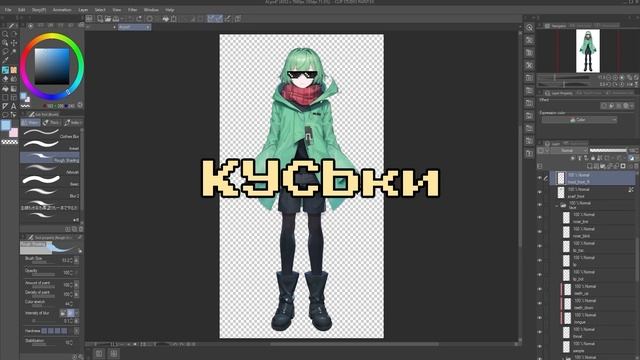The image size is (640, 360).
Task: Click the Navigator zoom in icon
Action: (615, 77)
